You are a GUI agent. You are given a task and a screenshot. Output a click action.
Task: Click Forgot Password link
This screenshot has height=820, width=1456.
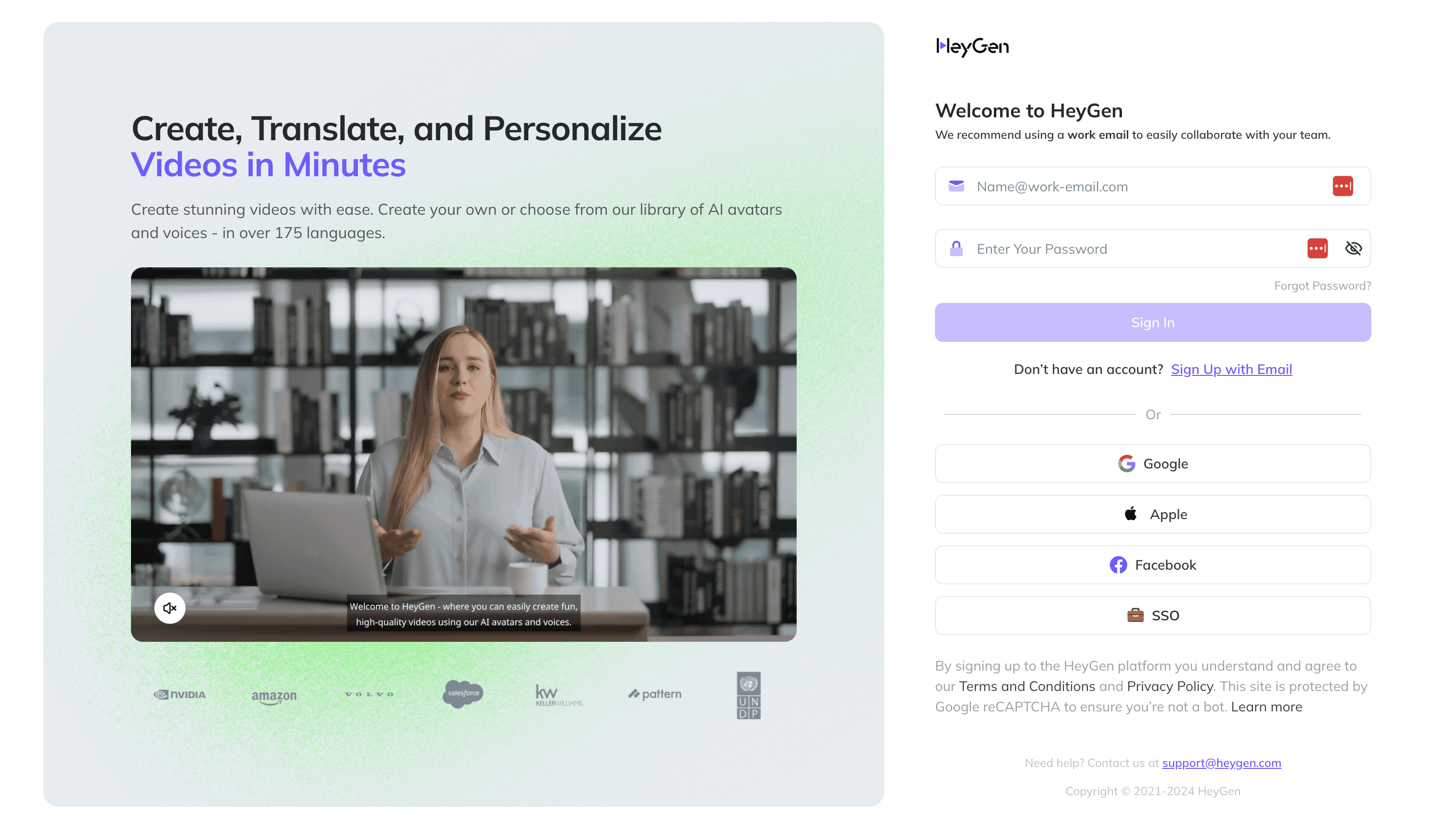tap(1322, 285)
